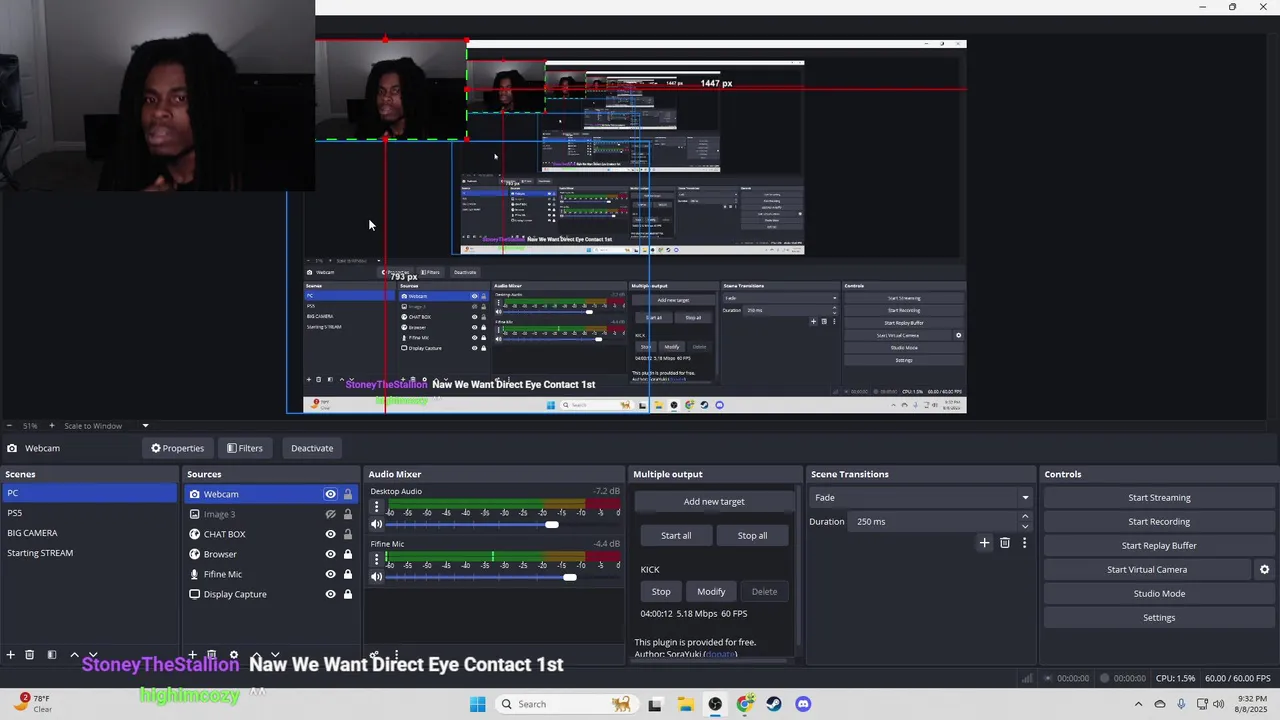Screen dimensions: 1280x720
Task: Toggle lock on Webcam source
Action: pos(348,494)
